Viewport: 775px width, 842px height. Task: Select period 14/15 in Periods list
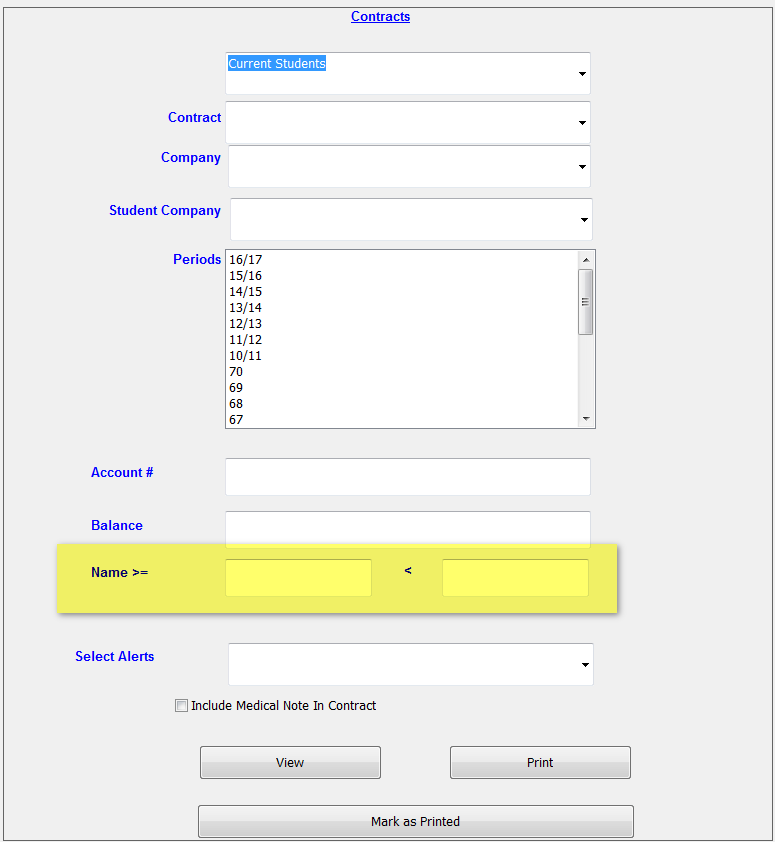[246, 292]
